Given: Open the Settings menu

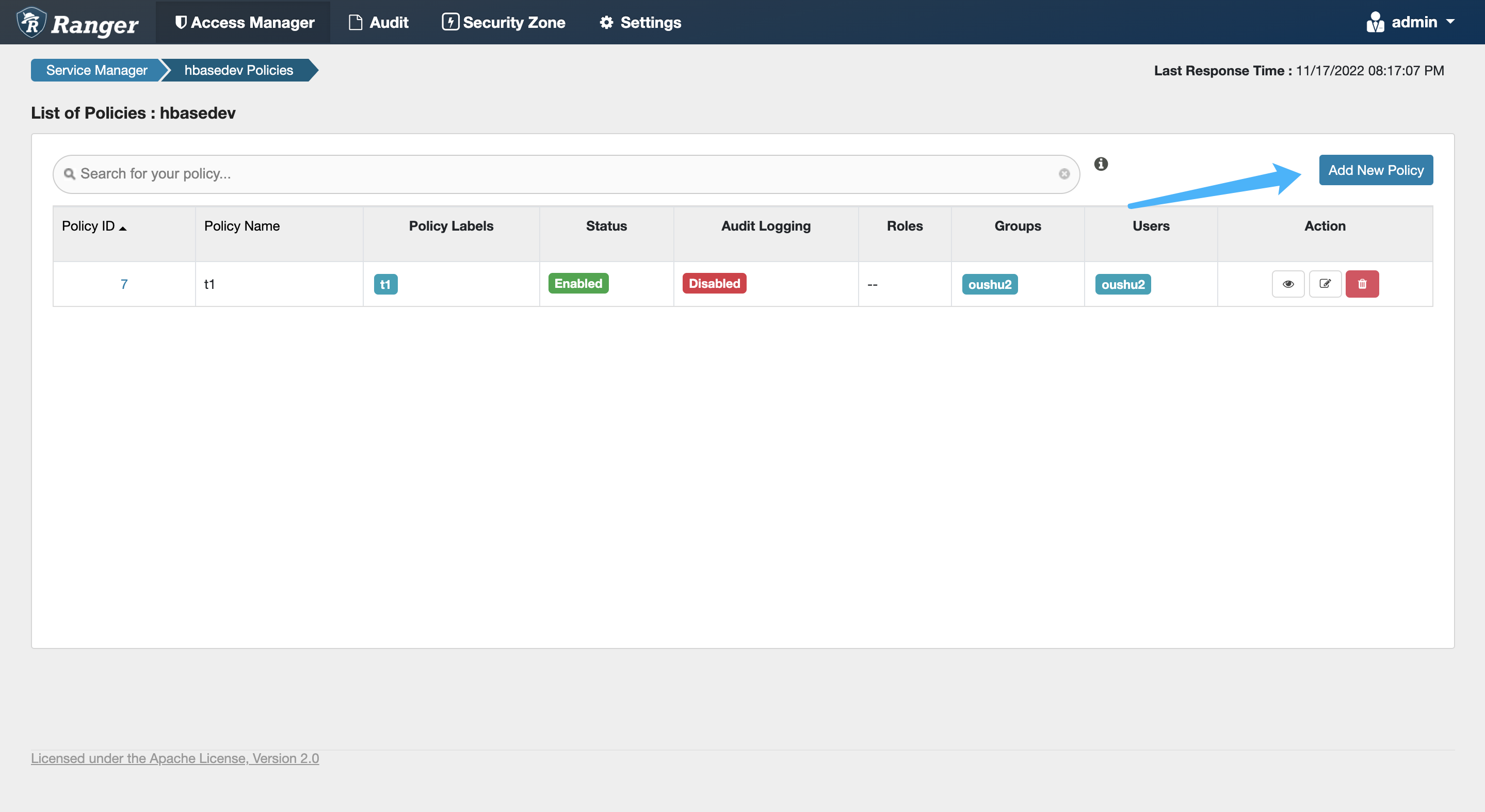Looking at the screenshot, I should click(x=640, y=23).
